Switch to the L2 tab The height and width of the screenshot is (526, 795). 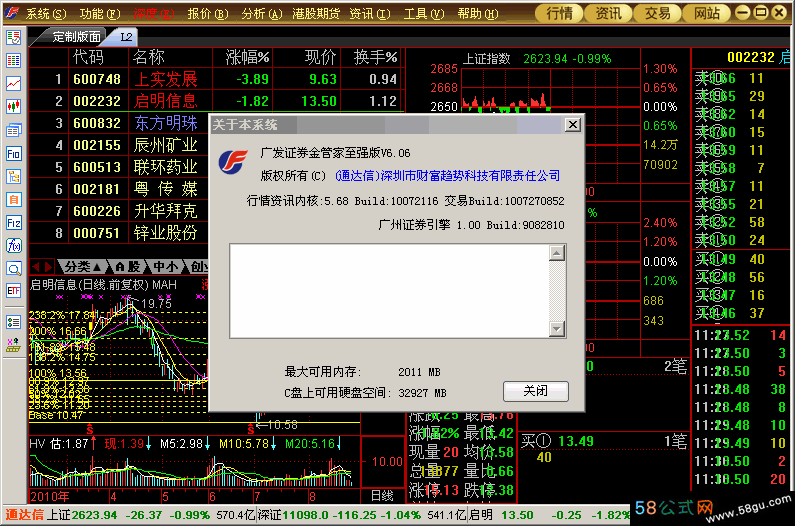(x=126, y=37)
